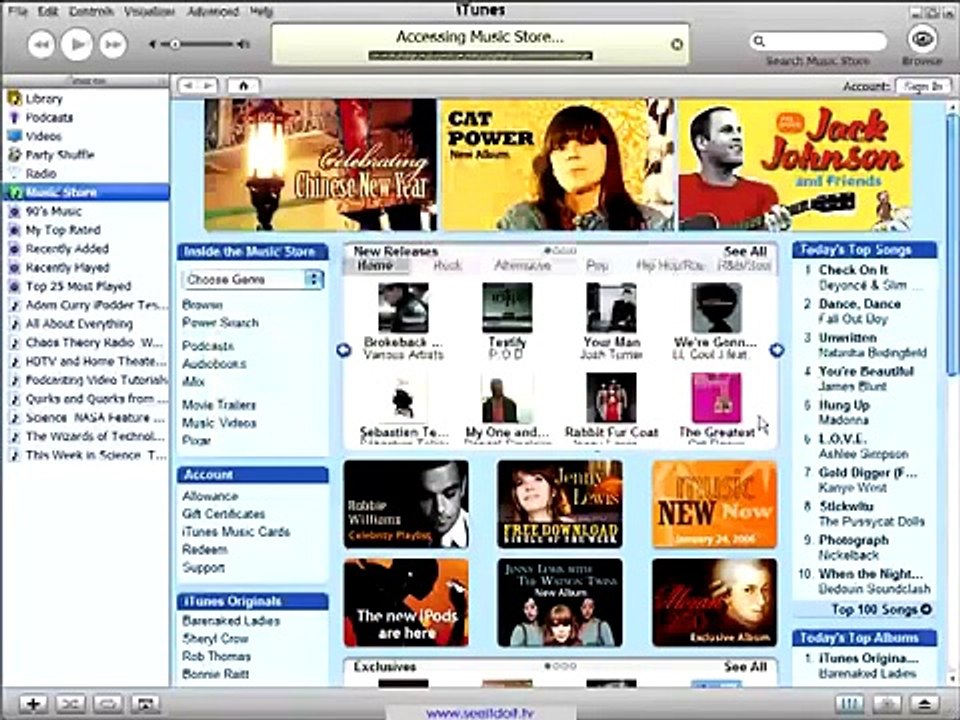
Task: Click the Sign In account button
Action: point(923,86)
